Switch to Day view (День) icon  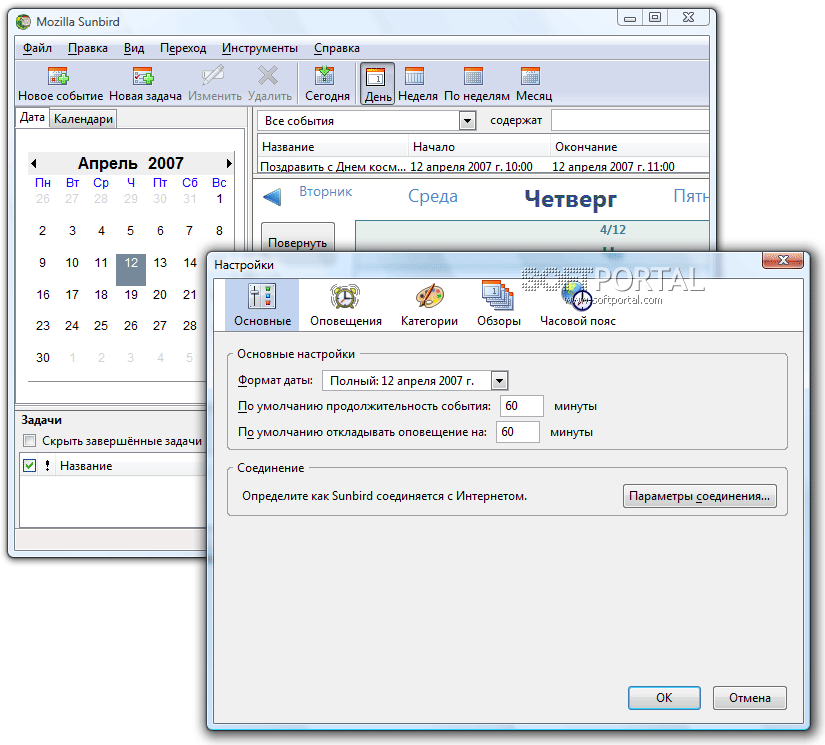tap(376, 78)
